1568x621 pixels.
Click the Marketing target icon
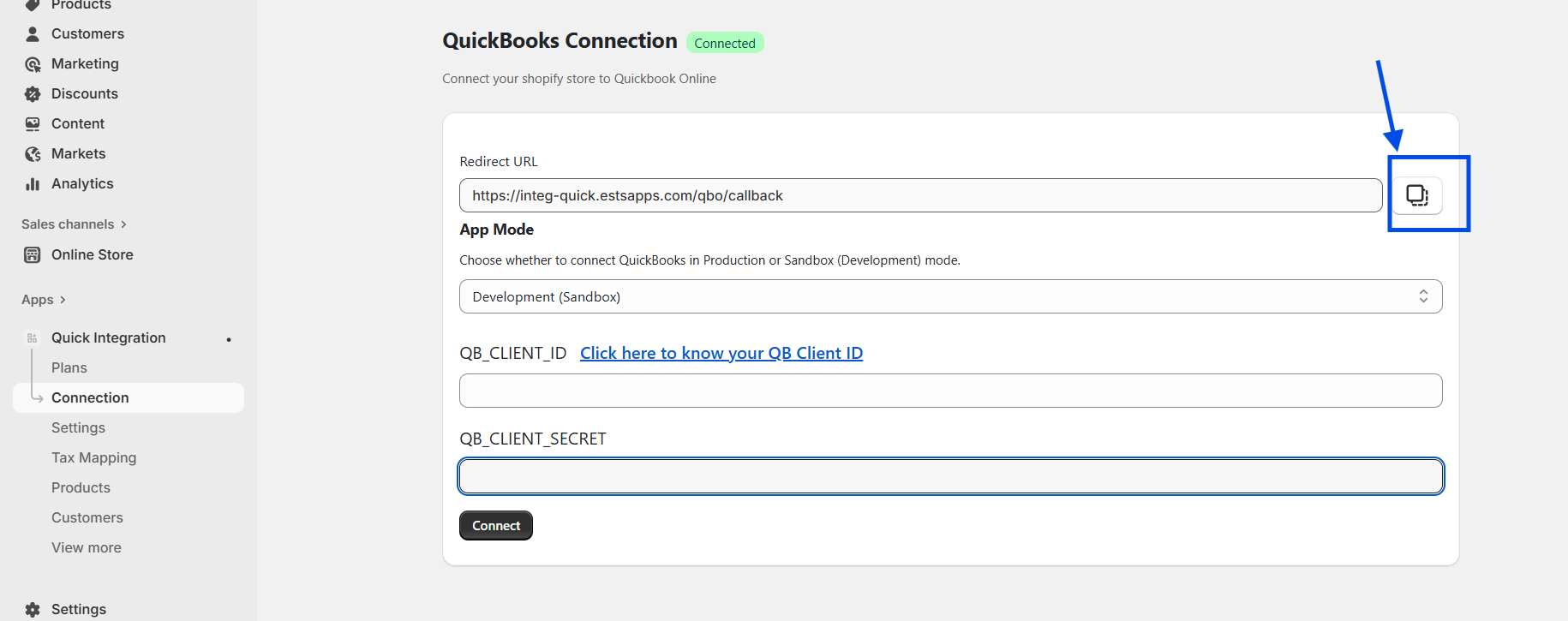pyautogui.click(x=33, y=64)
